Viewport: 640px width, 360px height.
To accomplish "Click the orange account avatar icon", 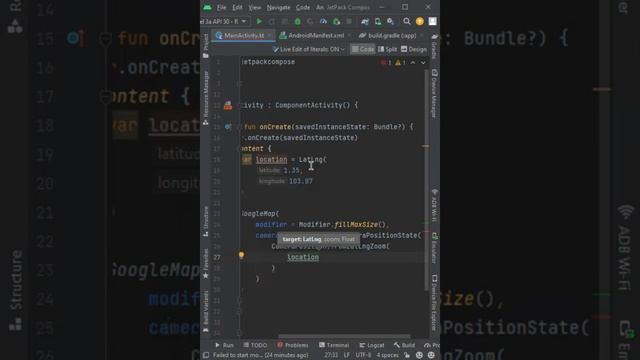I will coord(420,21).
